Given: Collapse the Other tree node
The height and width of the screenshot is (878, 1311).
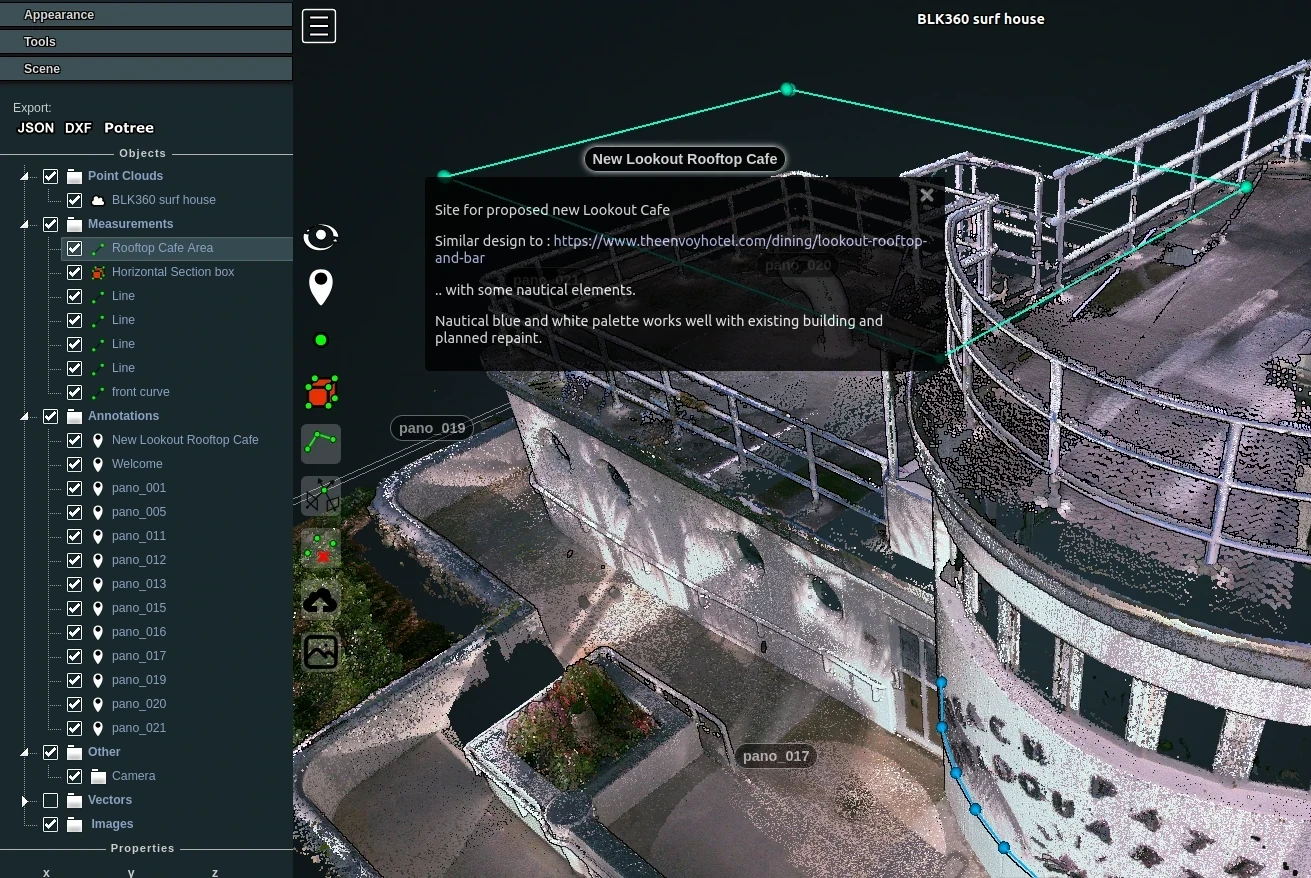Looking at the screenshot, I should click(x=25, y=752).
